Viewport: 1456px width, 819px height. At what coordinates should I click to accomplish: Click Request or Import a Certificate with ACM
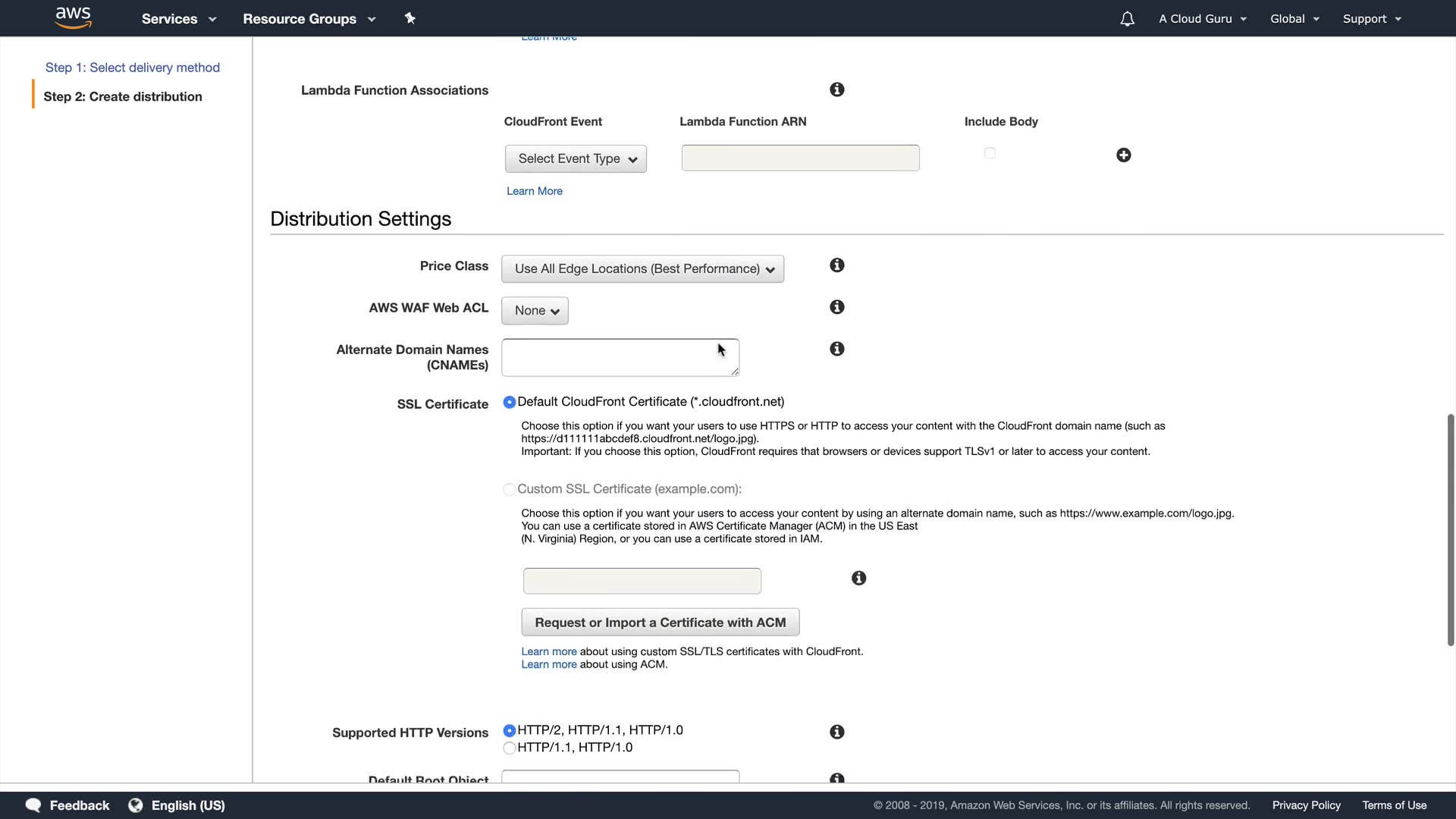(660, 623)
